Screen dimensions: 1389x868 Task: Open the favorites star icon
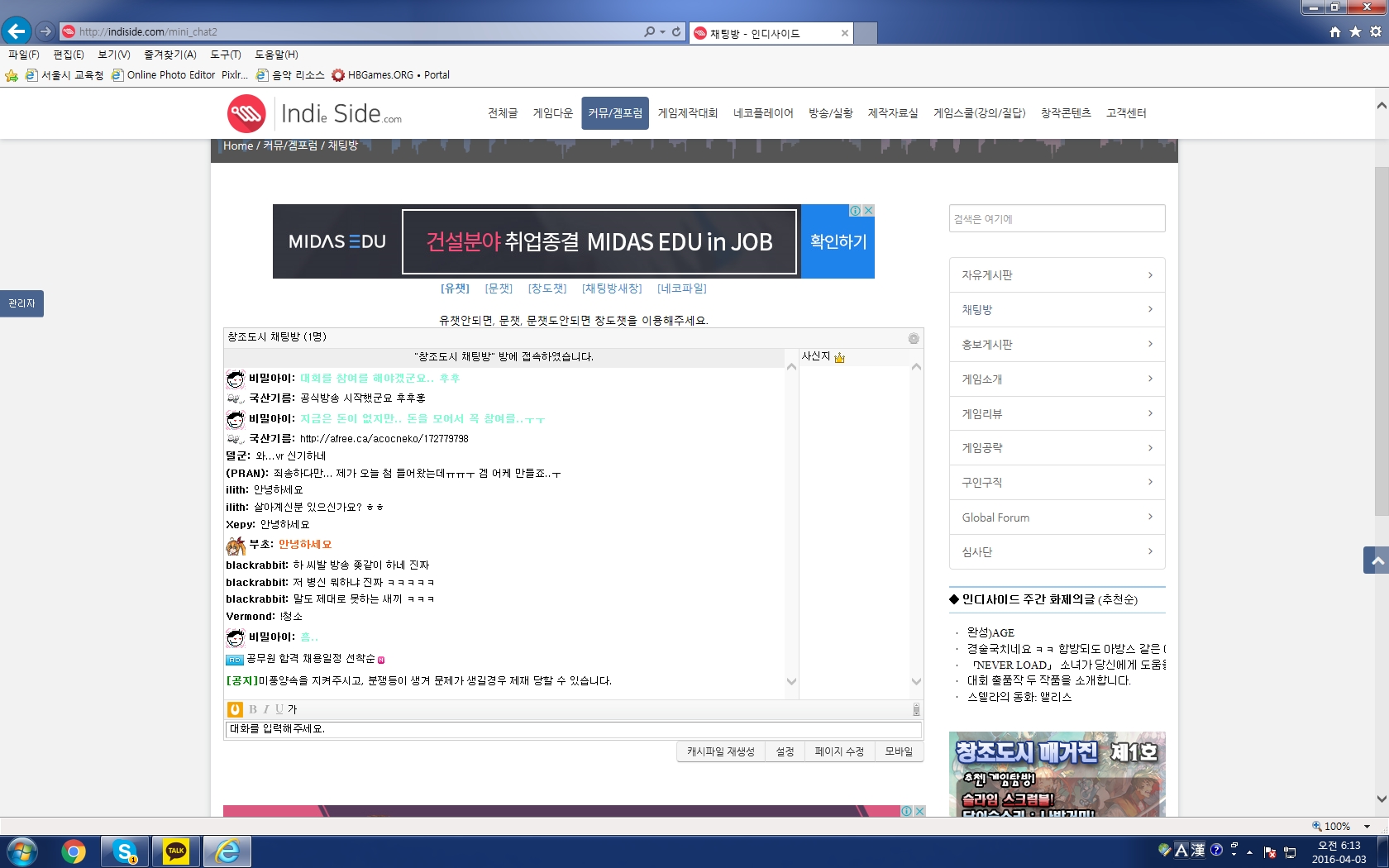point(1355,31)
